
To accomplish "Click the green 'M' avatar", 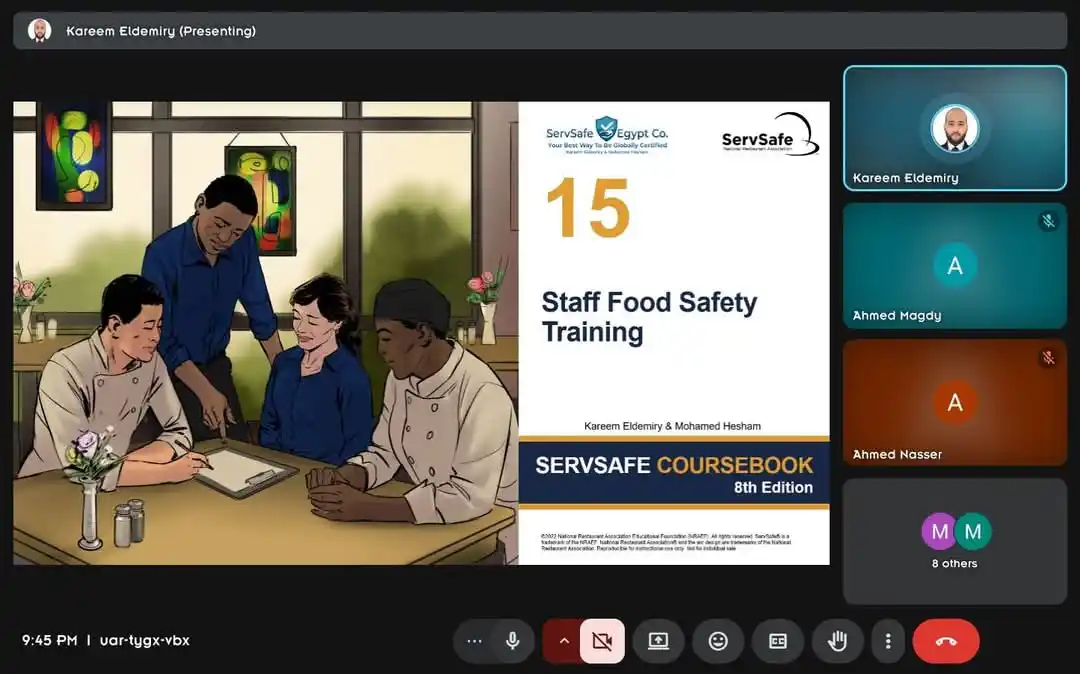I will [x=973, y=531].
